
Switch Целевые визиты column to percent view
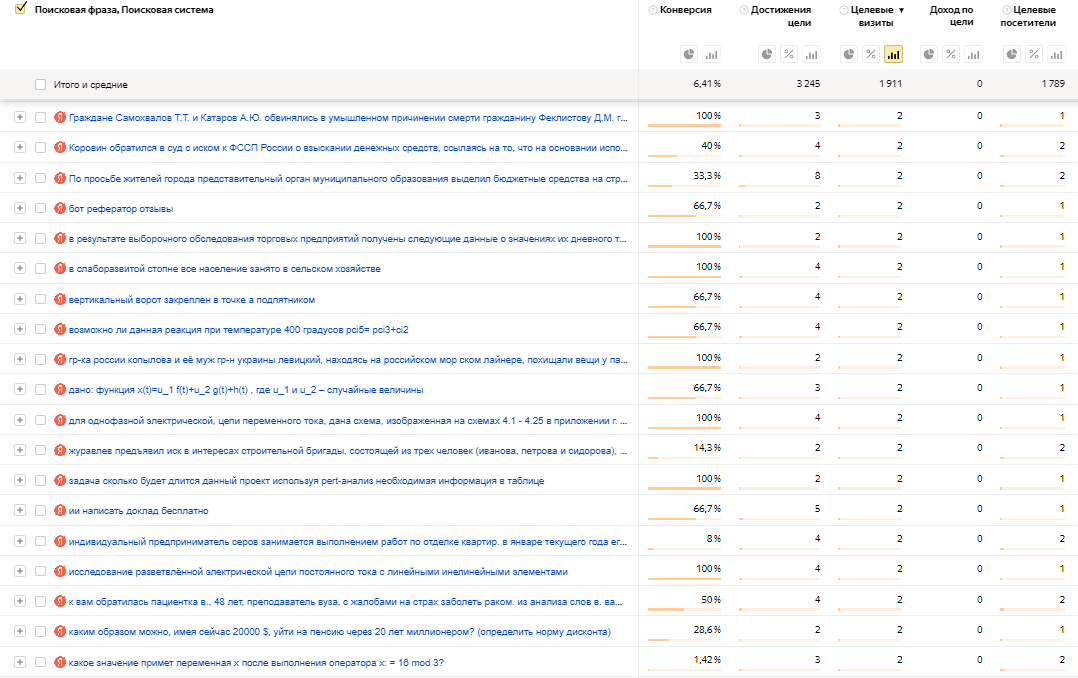[x=871, y=54]
